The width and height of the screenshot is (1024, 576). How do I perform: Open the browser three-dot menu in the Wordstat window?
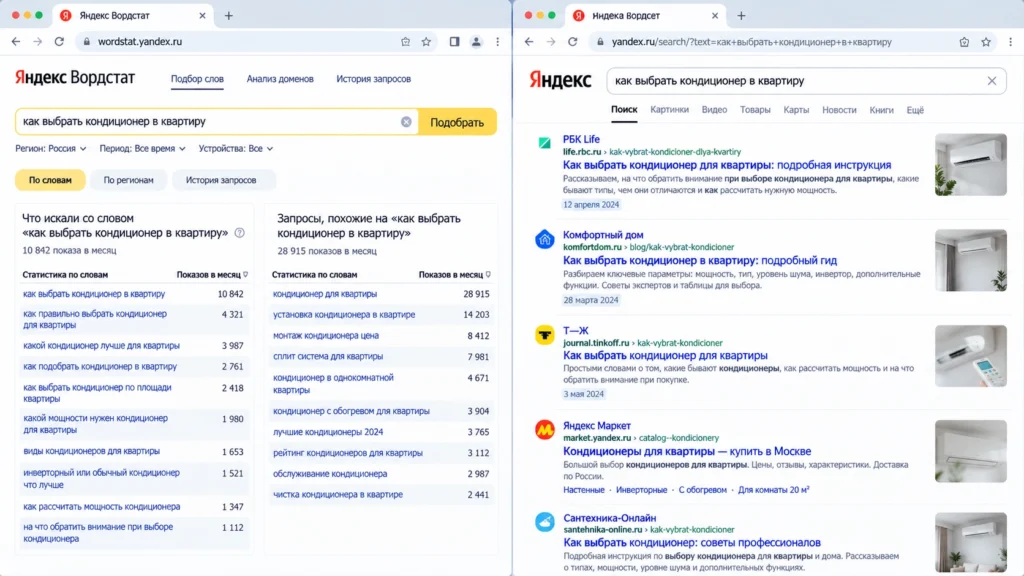[x=498, y=41]
